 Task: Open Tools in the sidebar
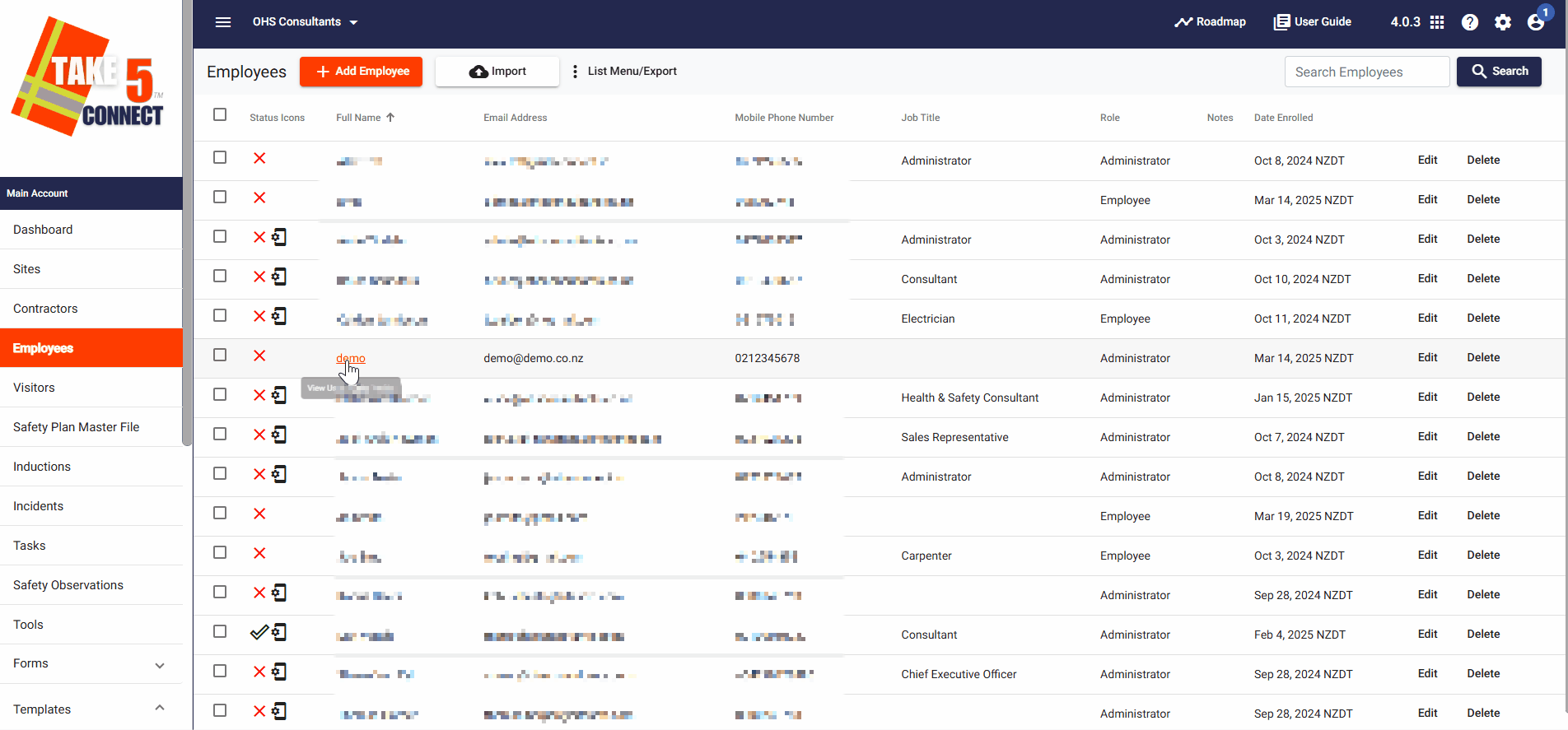coord(91,625)
